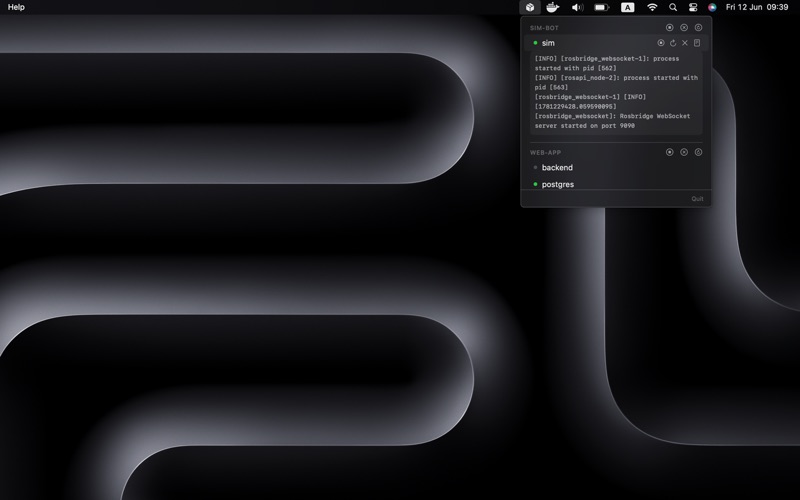Image resolution: width=800 pixels, height=500 pixels.
Task: Select the postgres service row
Action: [616, 184]
